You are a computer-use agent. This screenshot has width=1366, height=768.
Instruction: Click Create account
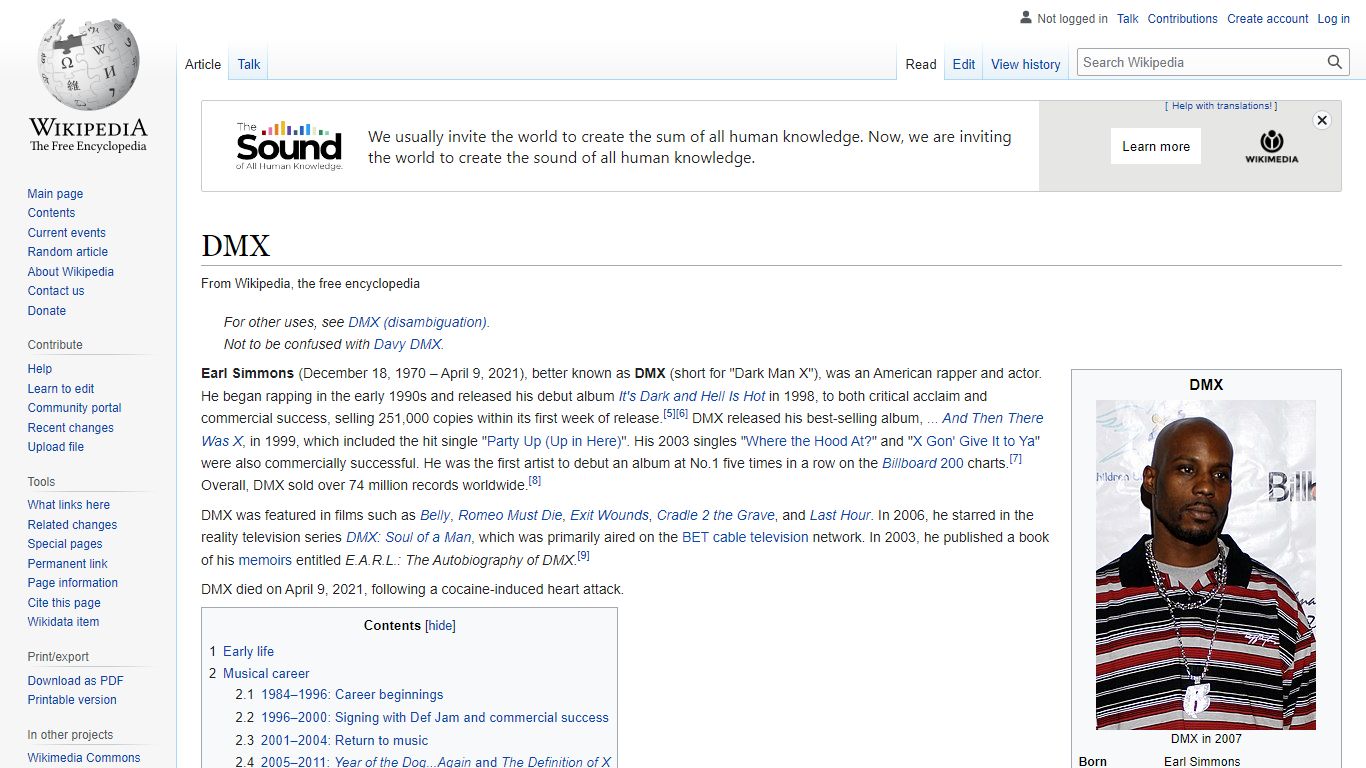point(1268,19)
